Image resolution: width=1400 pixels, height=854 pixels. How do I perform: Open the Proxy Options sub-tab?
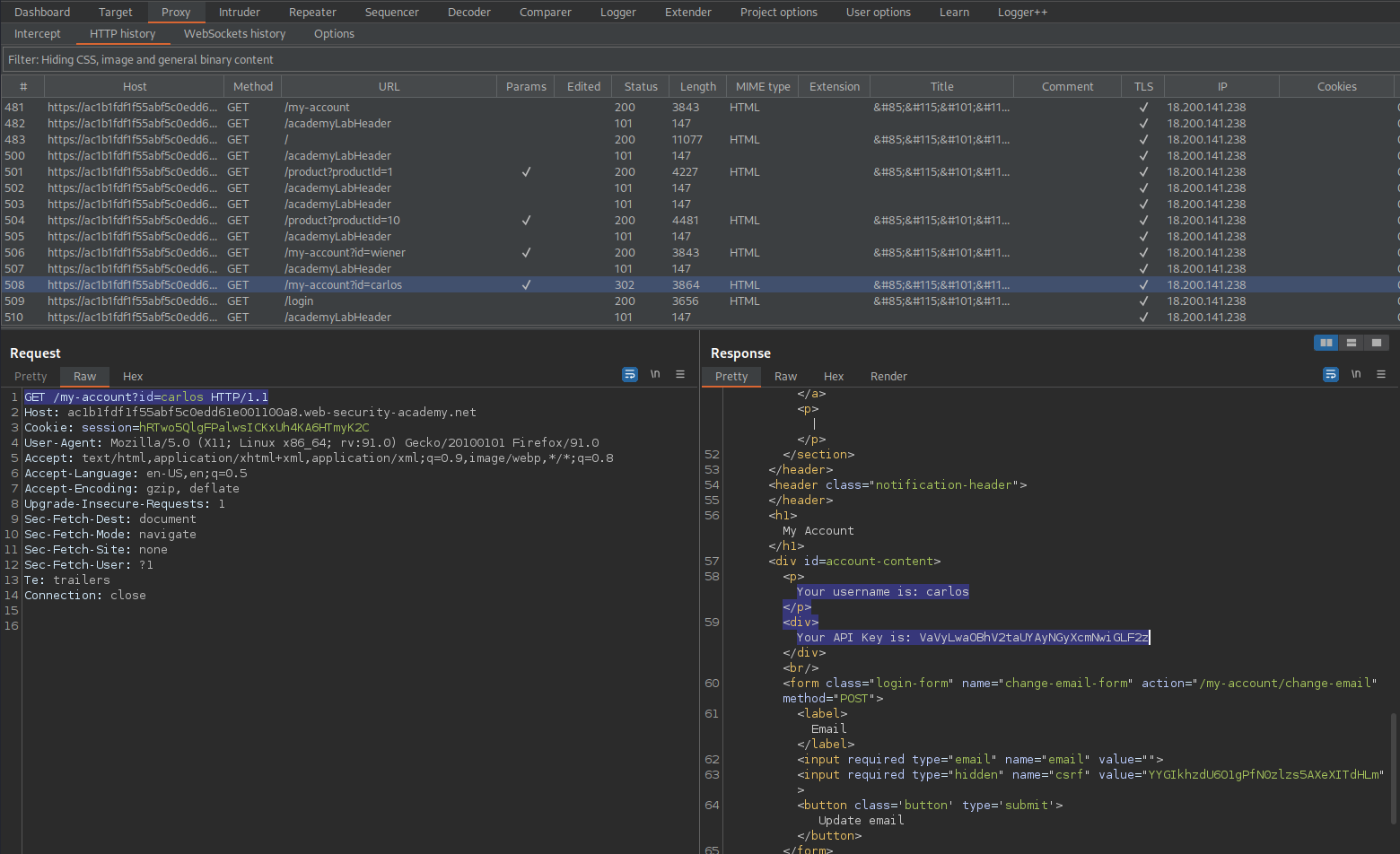point(334,33)
